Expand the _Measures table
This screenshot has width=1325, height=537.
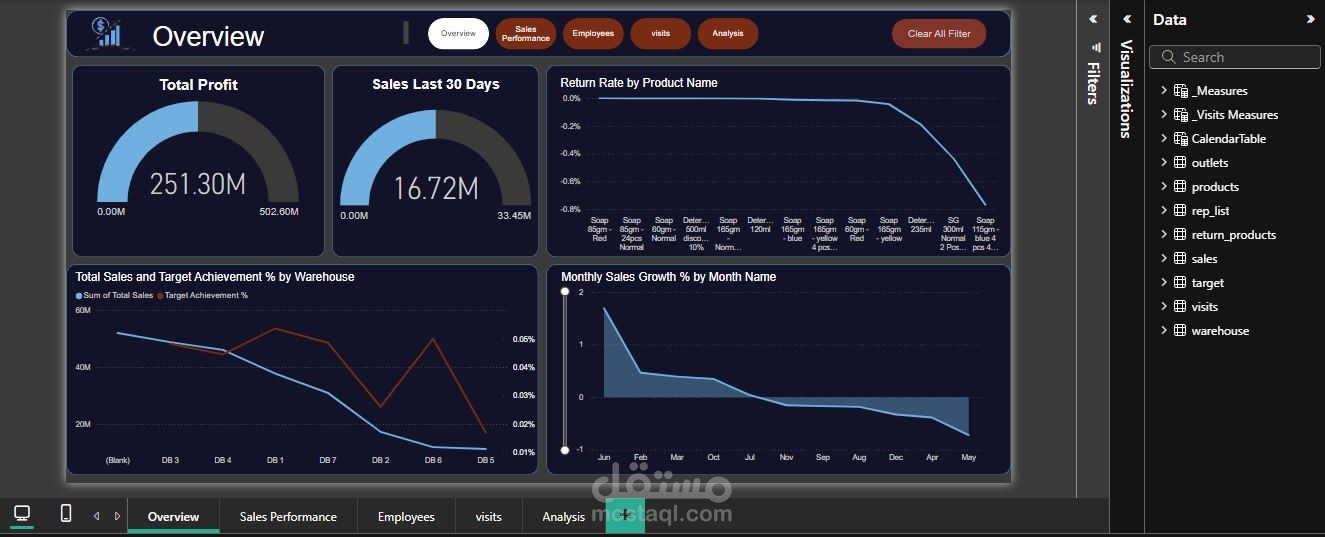pyautogui.click(x=1163, y=91)
